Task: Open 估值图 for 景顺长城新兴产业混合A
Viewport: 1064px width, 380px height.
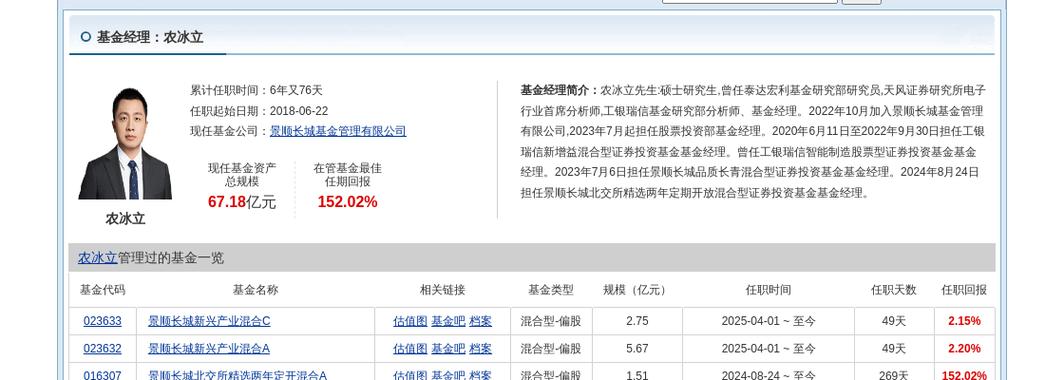Action: click(x=410, y=349)
